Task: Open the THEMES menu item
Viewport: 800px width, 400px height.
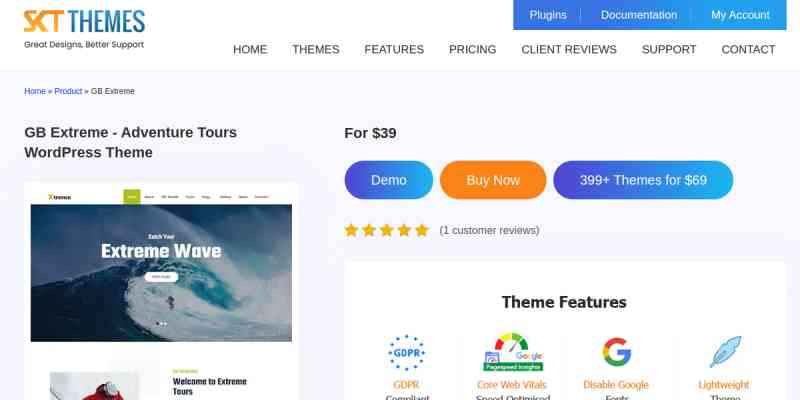Action: click(316, 49)
